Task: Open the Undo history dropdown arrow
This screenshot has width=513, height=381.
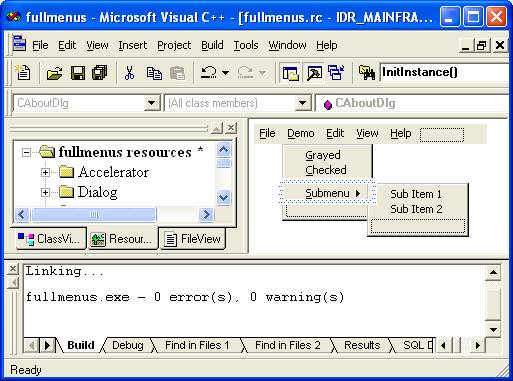Action: pyautogui.click(x=226, y=73)
